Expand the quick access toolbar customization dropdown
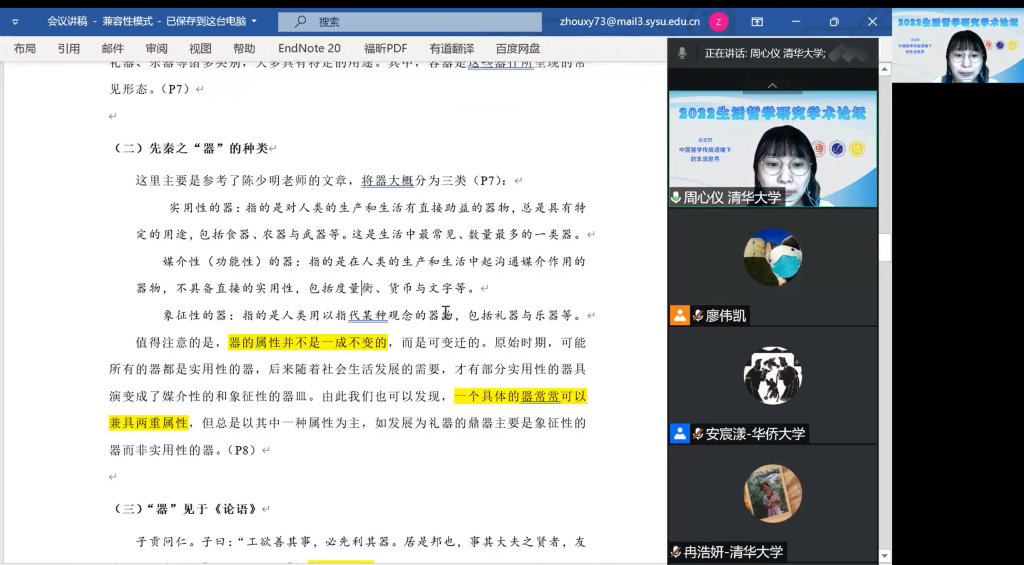Screen dimensions: 1024x565 click(x=15, y=21)
